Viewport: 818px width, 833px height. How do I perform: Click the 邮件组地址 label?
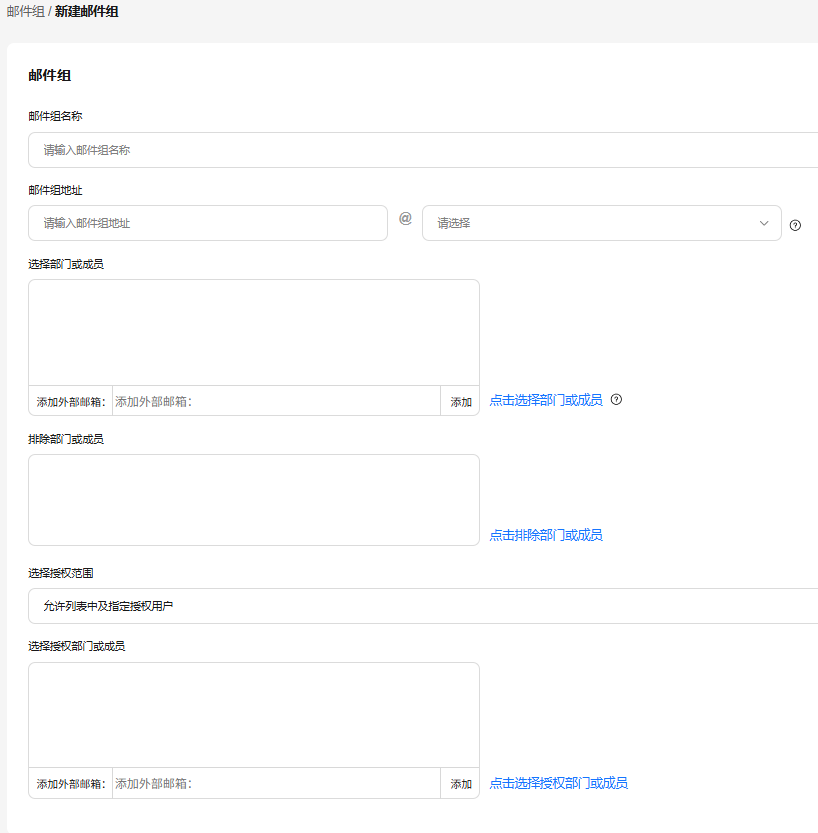55,190
